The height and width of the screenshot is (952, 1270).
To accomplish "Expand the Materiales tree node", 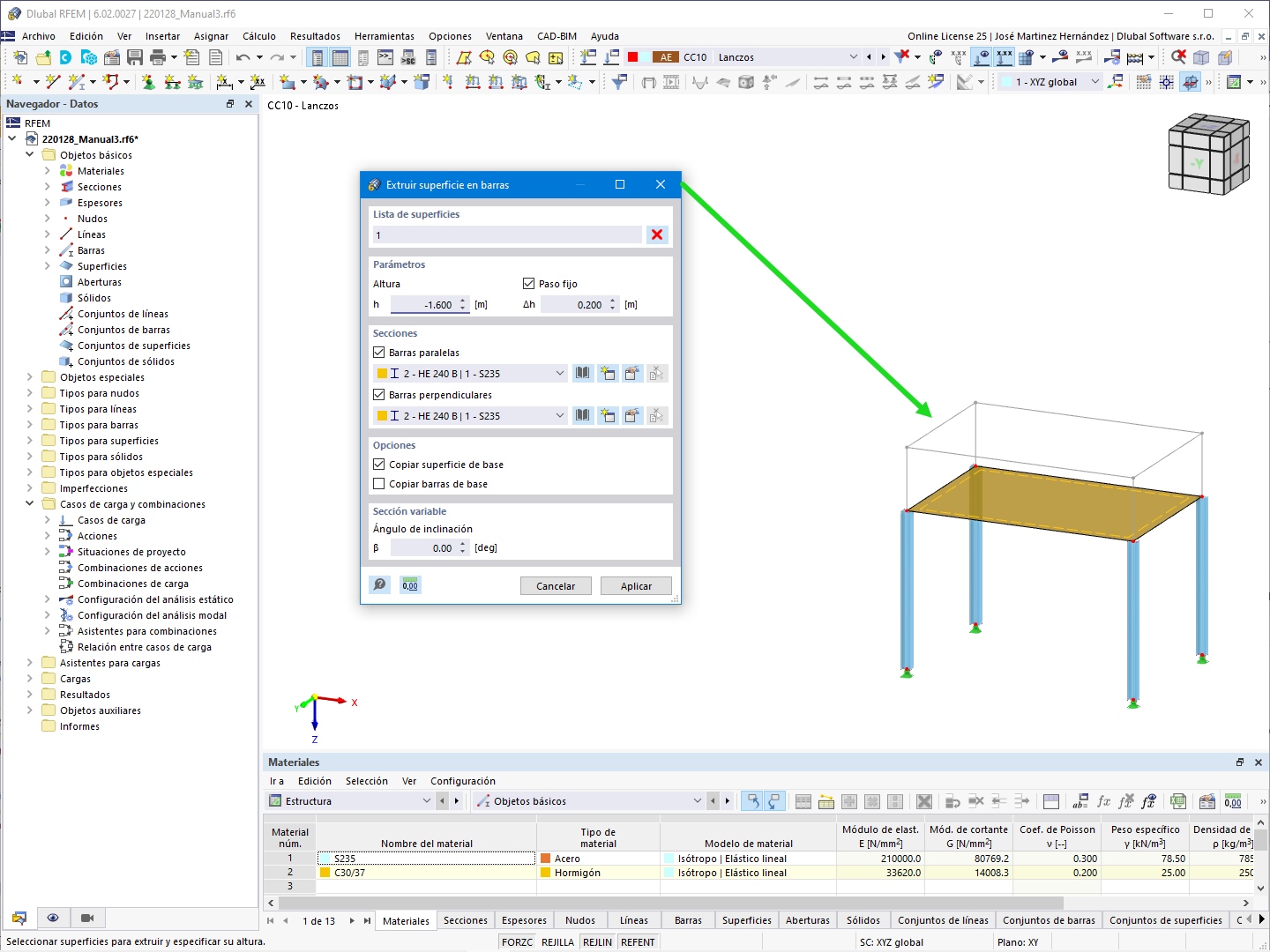I will click(x=48, y=171).
